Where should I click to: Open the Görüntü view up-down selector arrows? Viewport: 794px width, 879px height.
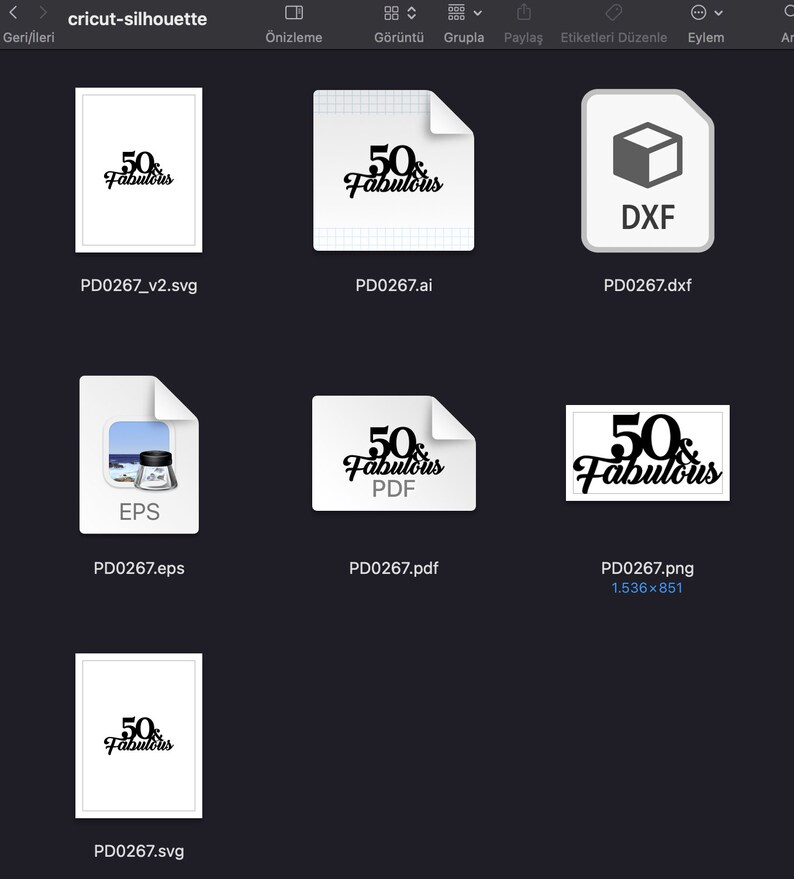(412, 13)
